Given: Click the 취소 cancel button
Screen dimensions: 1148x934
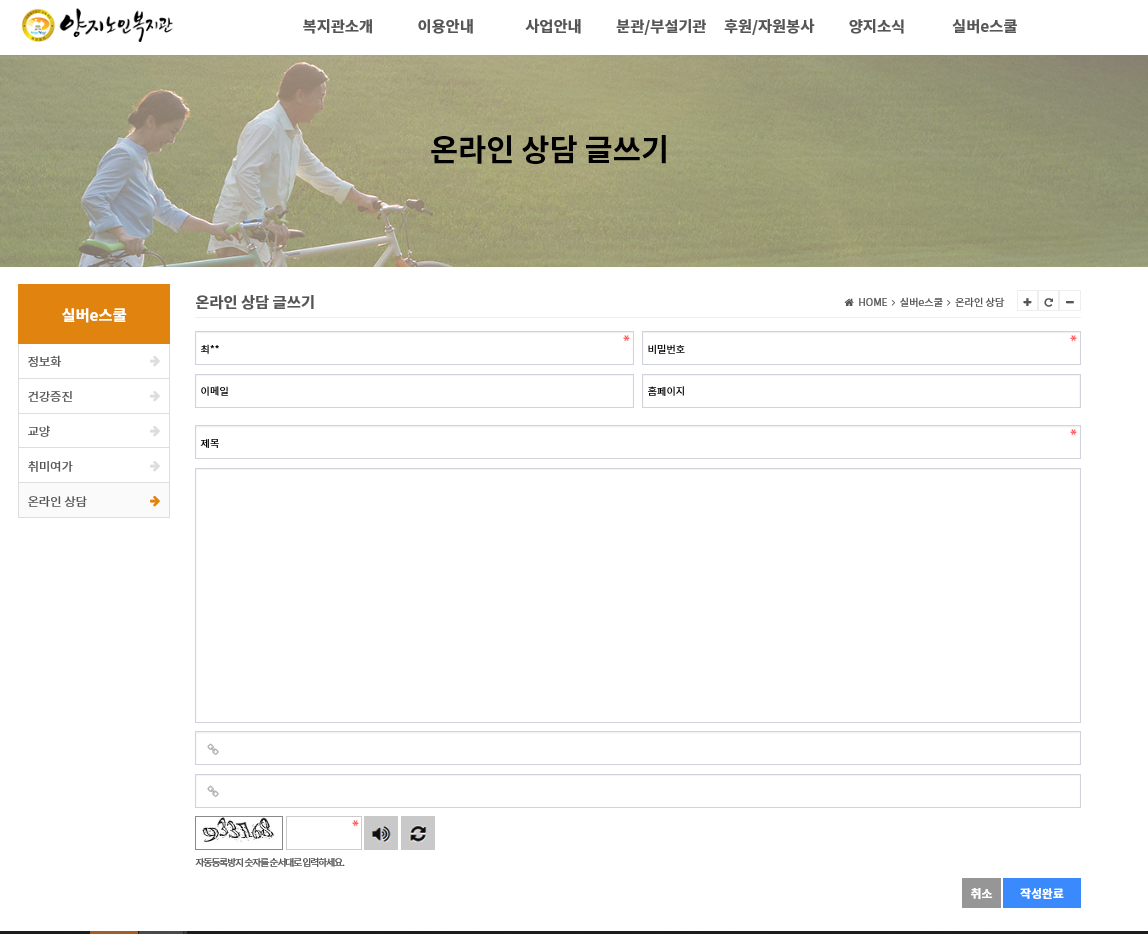Looking at the screenshot, I should (981, 893).
